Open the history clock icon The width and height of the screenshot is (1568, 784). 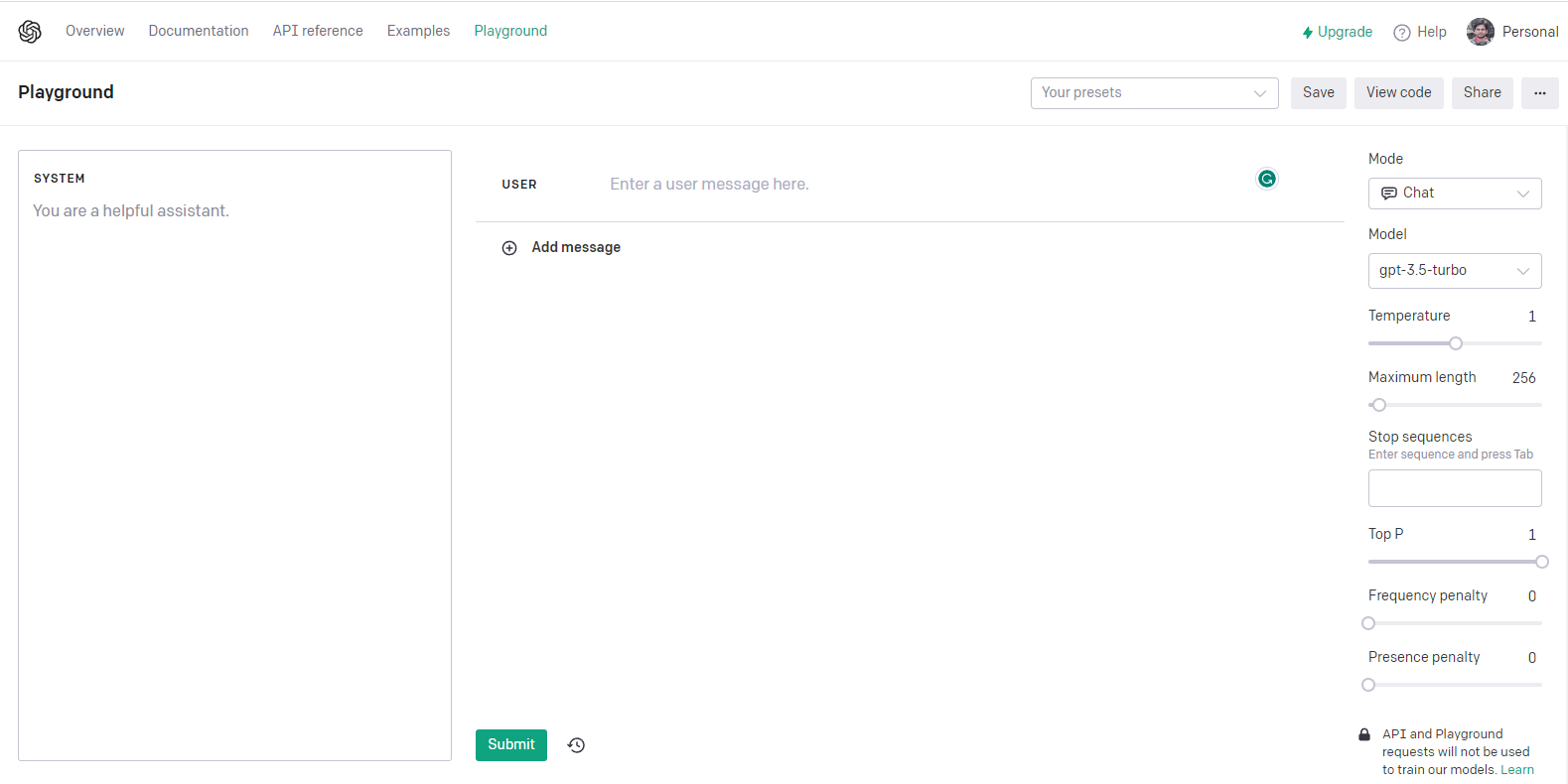[576, 745]
